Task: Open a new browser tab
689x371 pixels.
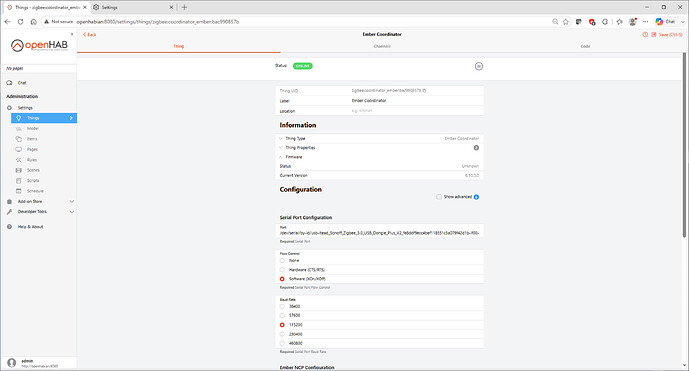Action: (185, 7)
